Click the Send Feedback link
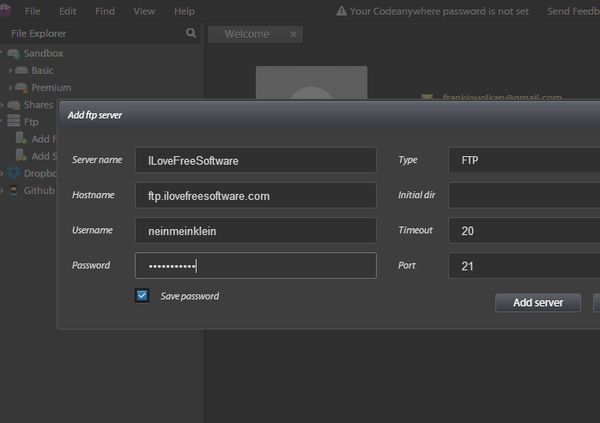The height and width of the screenshot is (423, 600). [573, 11]
